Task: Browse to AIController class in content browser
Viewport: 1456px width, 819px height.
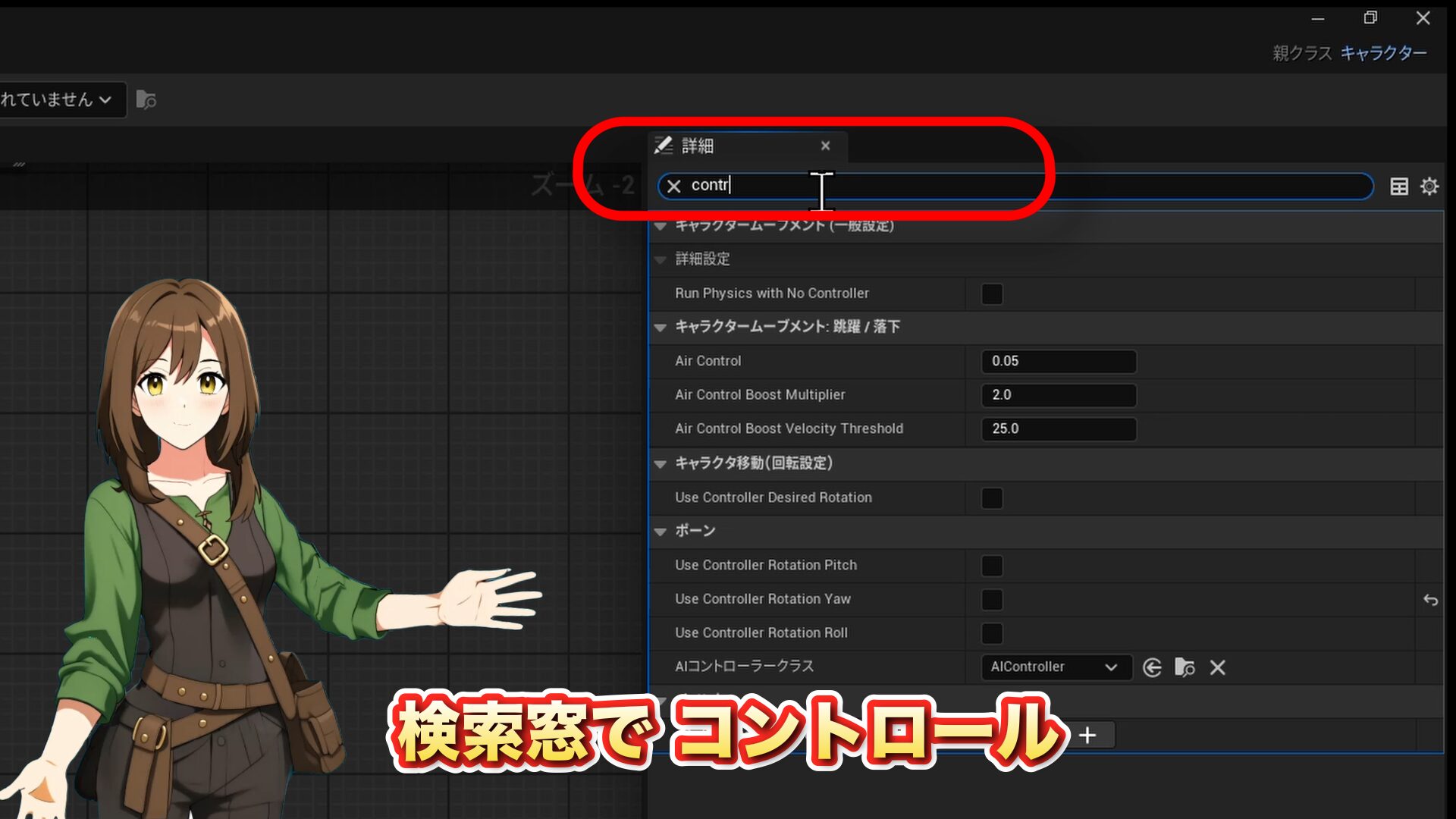Action: 1185,667
